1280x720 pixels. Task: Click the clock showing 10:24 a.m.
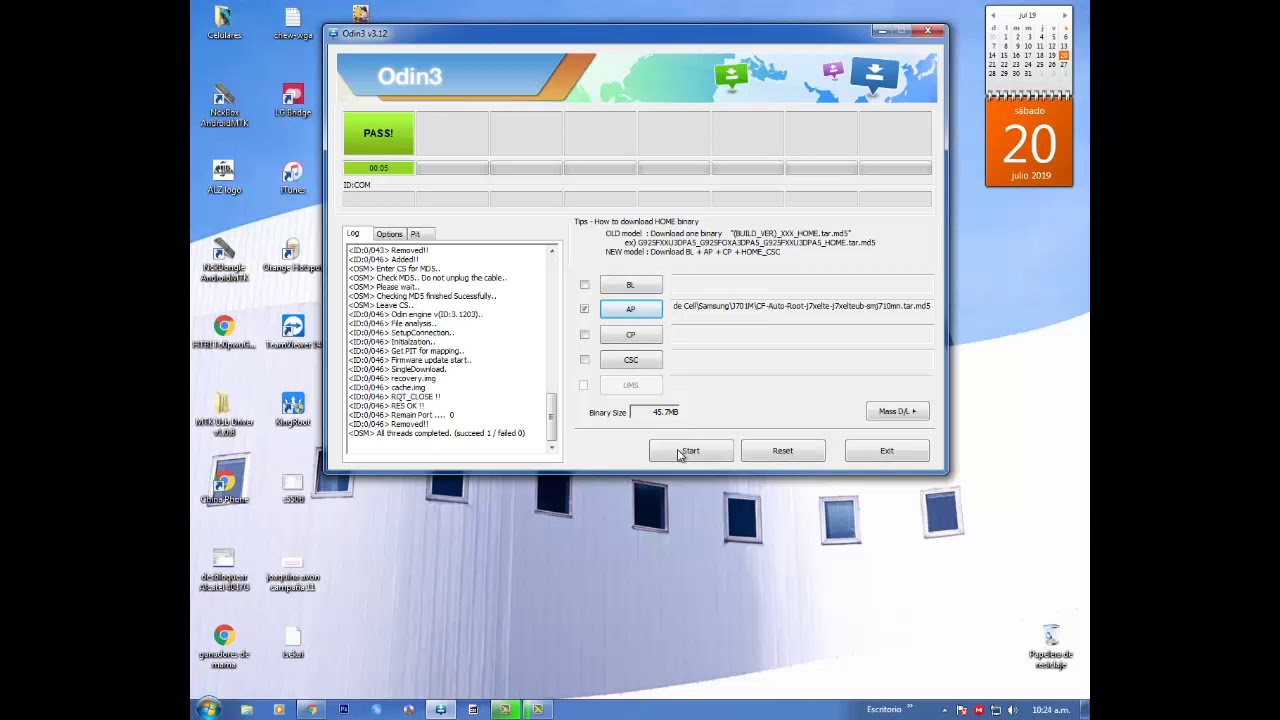(x=1050, y=710)
